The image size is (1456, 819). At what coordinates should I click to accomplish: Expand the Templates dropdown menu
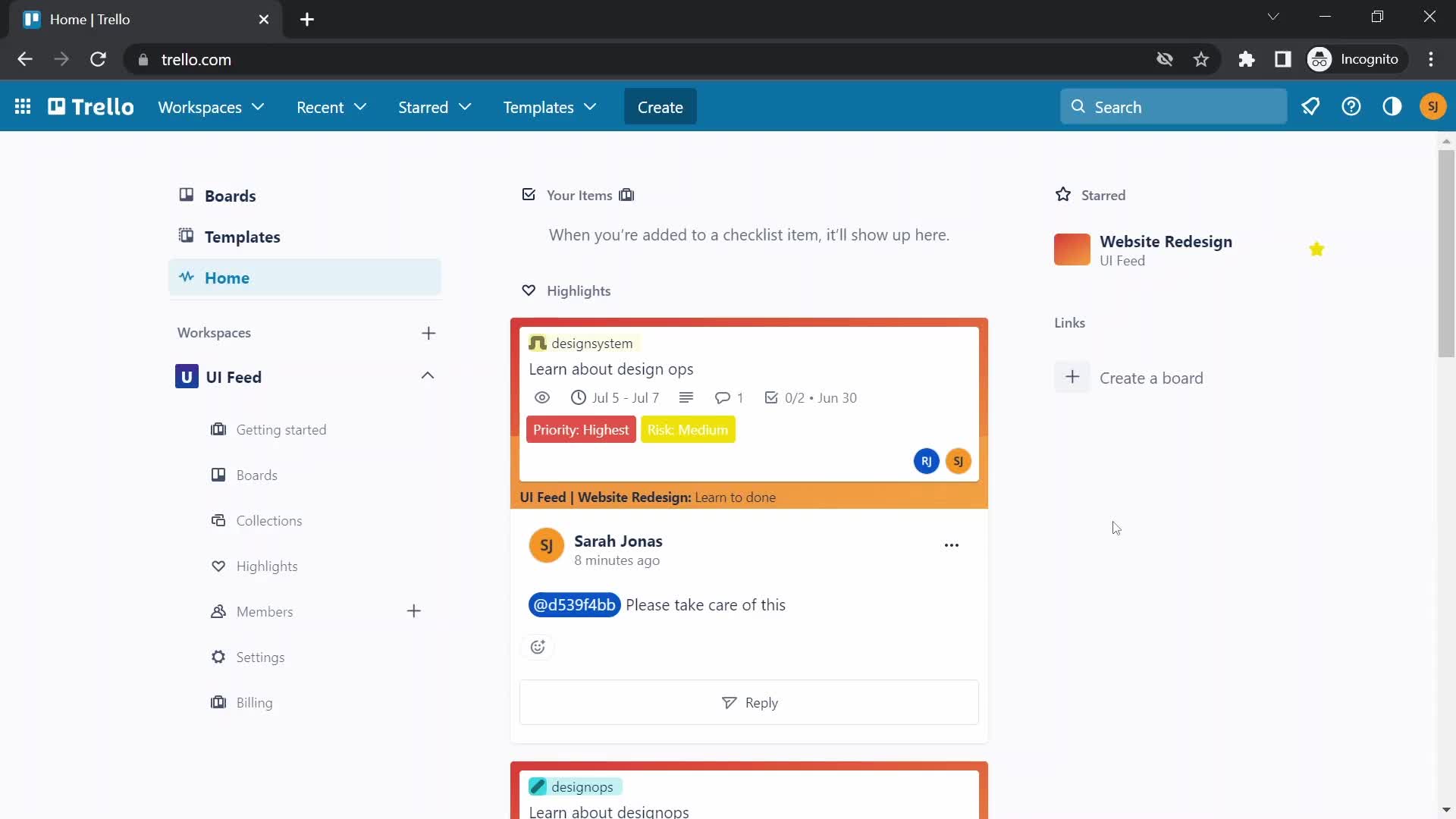click(550, 107)
